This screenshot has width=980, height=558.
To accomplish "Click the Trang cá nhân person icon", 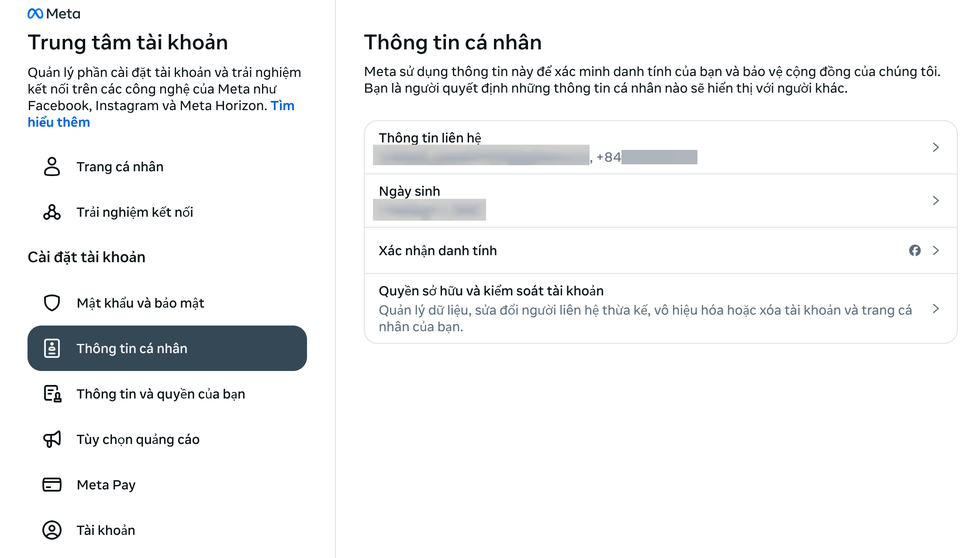I will coord(52,167).
